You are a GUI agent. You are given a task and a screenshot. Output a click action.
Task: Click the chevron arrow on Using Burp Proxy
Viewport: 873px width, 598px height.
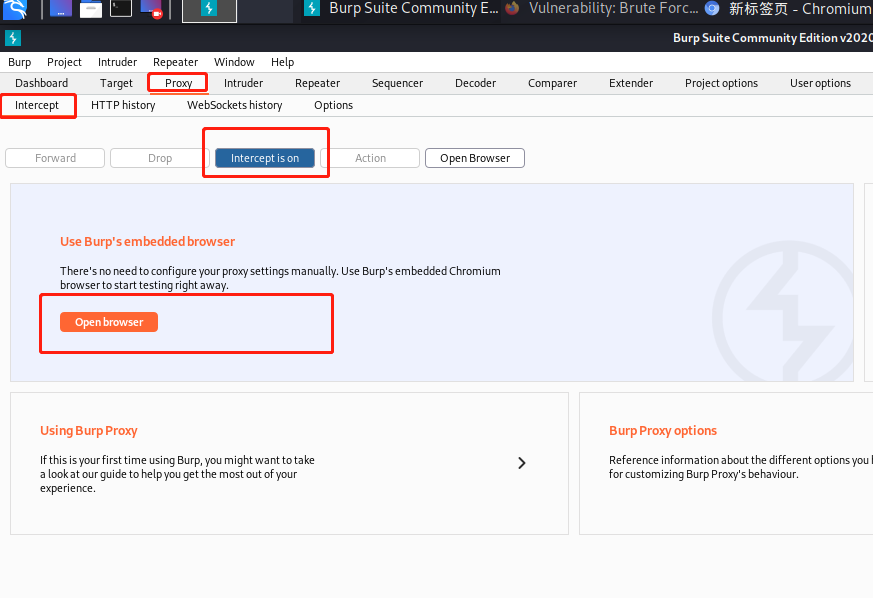[522, 463]
